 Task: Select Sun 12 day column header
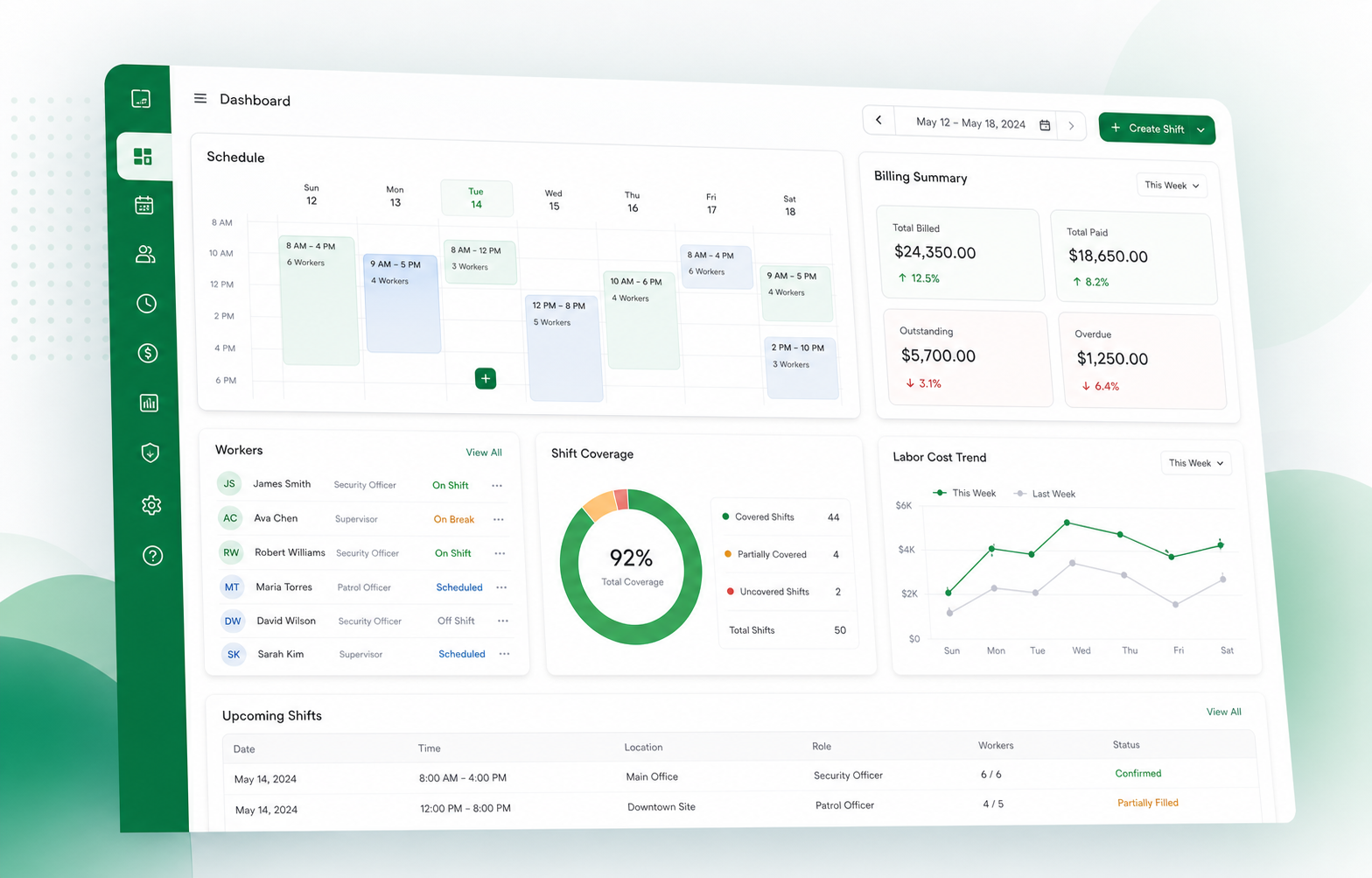pos(311,194)
